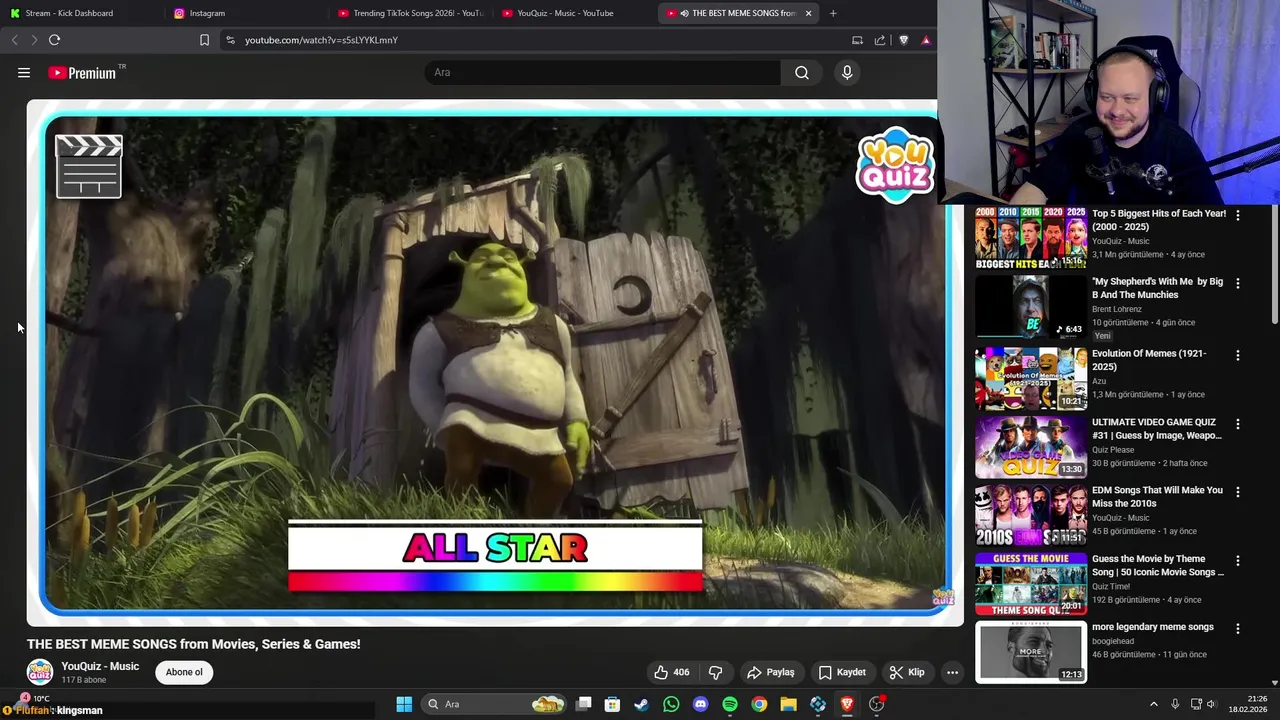This screenshot has height=720, width=1280.
Task: Open Task View on the taskbar
Action: pyautogui.click(x=584, y=704)
